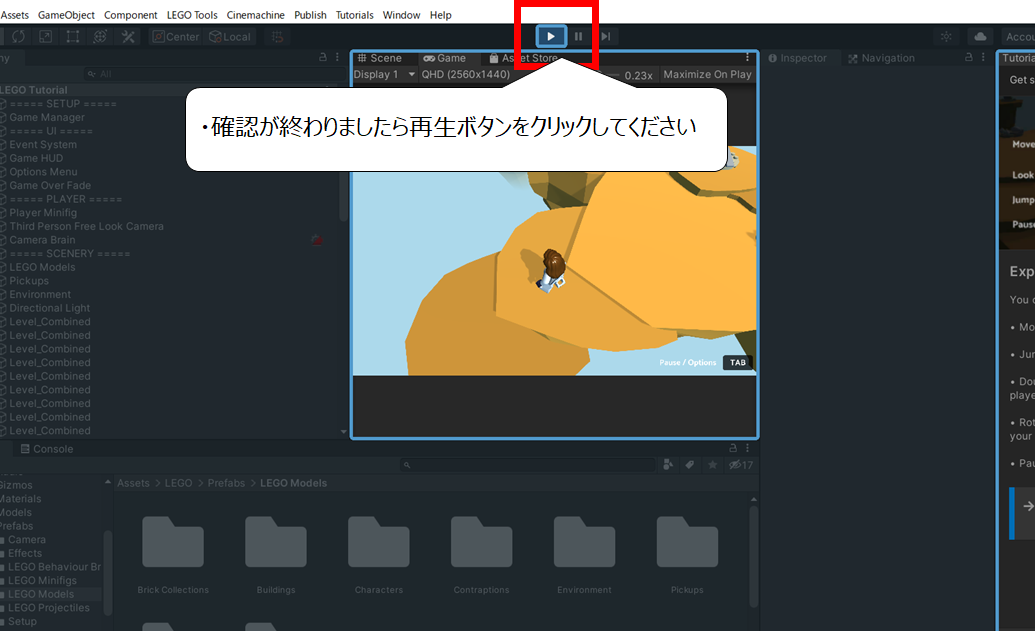Toggle hidden packages visibility count 17
This screenshot has width=1035, height=631.
[x=741, y=465]
